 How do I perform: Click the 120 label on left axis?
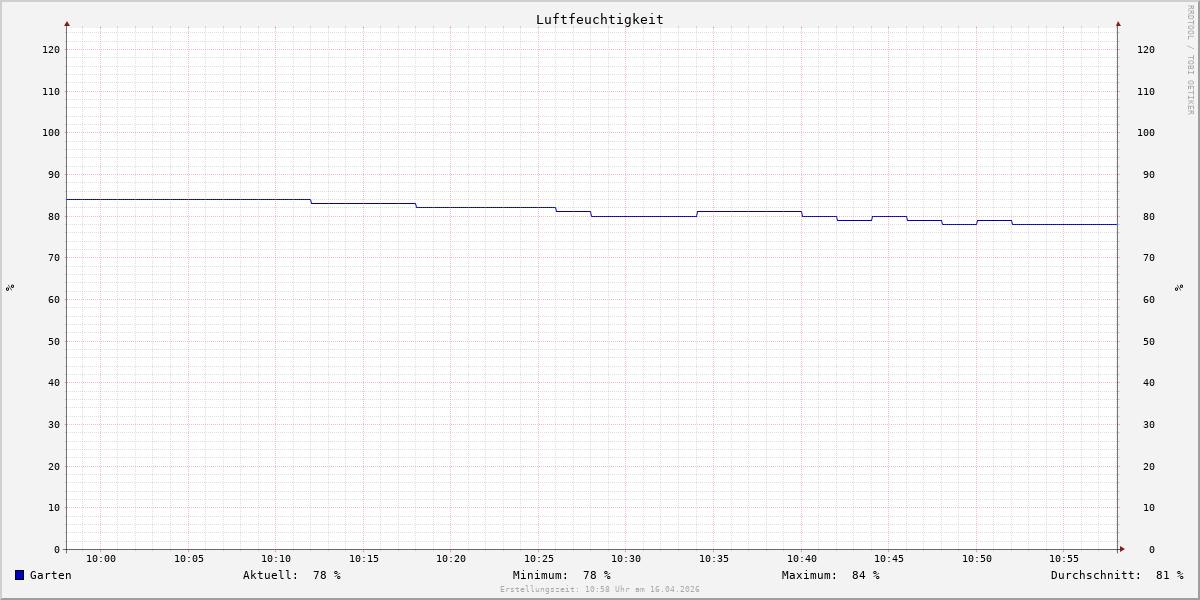point(51,49)
